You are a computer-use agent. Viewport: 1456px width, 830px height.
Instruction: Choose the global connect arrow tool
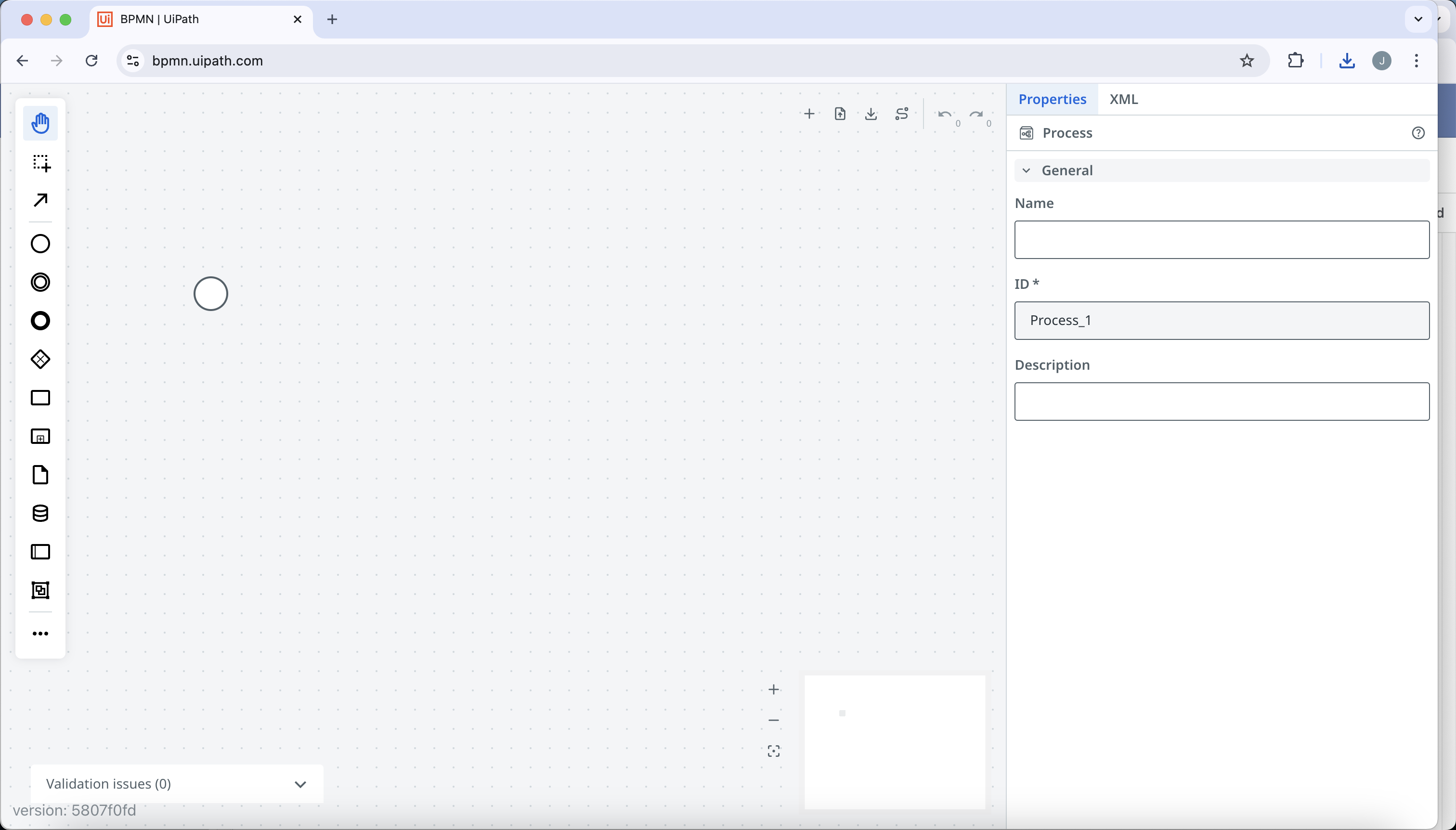40,200
